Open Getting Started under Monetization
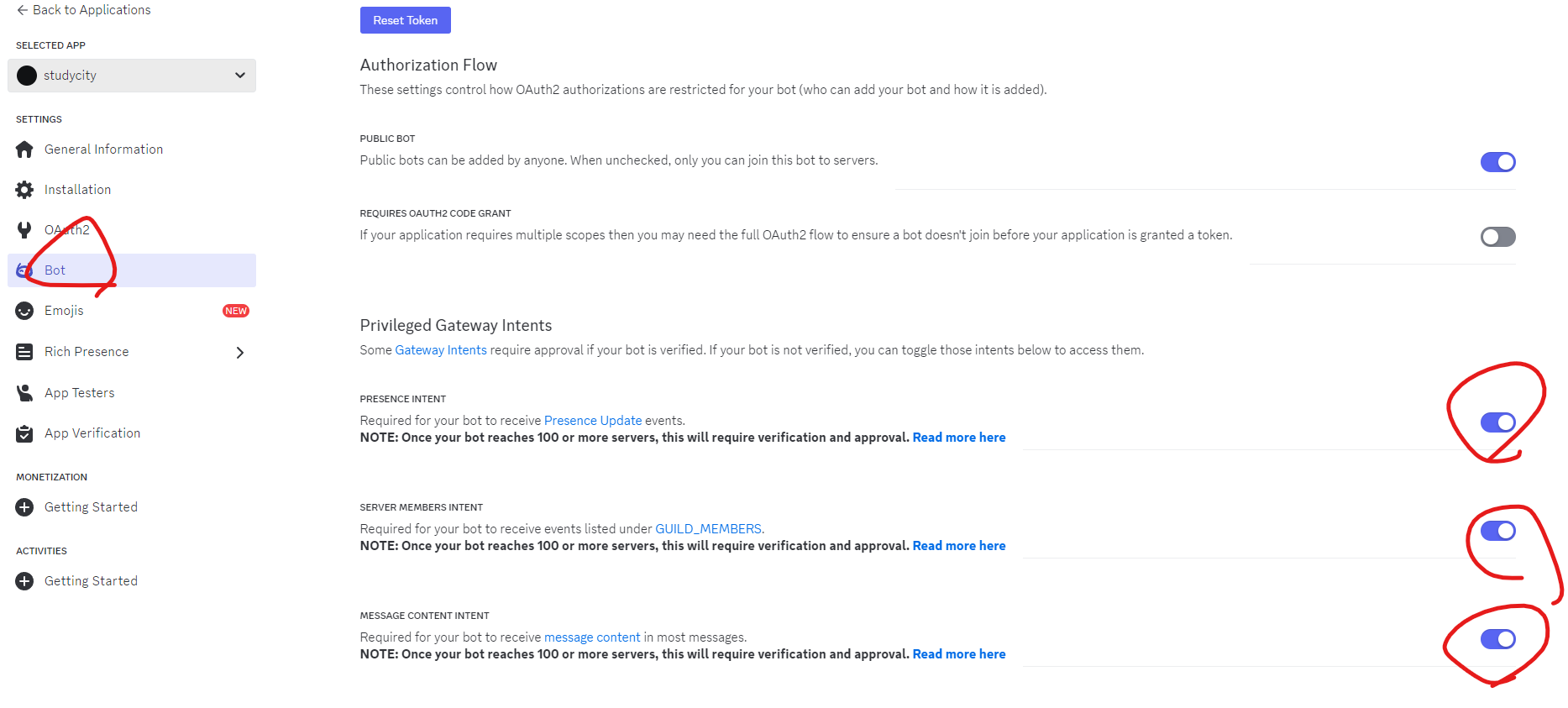Screen dimensions: 1568x708 (x=132, y=507)
